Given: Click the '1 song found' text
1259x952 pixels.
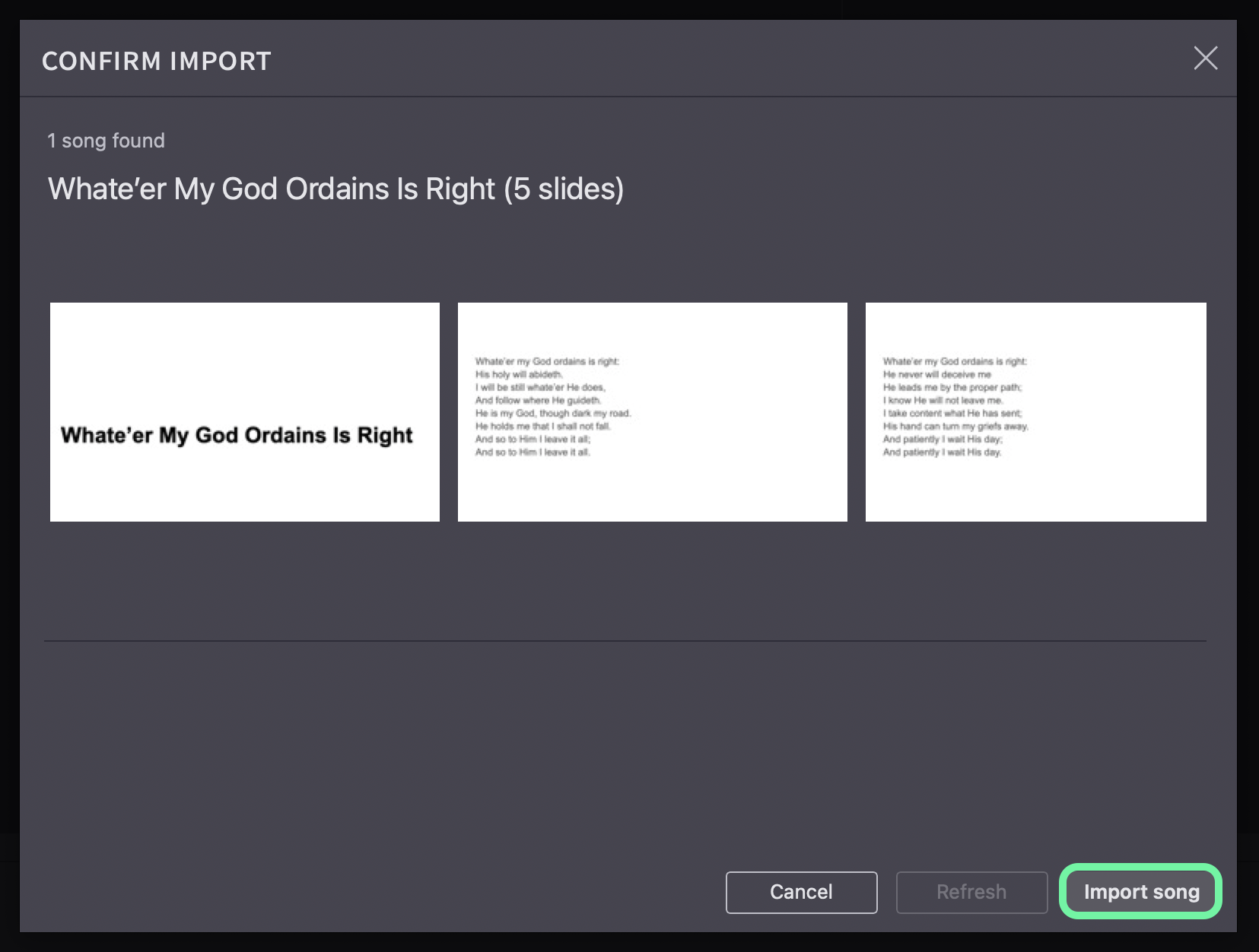Looking at the screenshot, I should 106,141.
